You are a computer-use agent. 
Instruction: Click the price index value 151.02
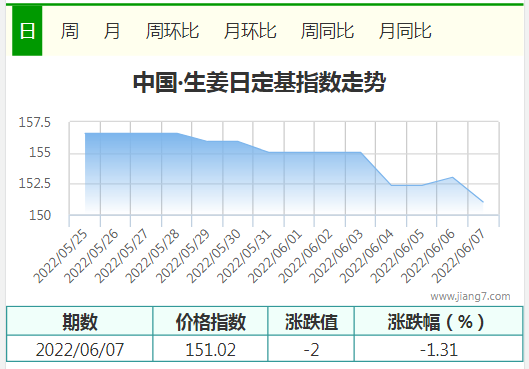[x=210, y=349]
